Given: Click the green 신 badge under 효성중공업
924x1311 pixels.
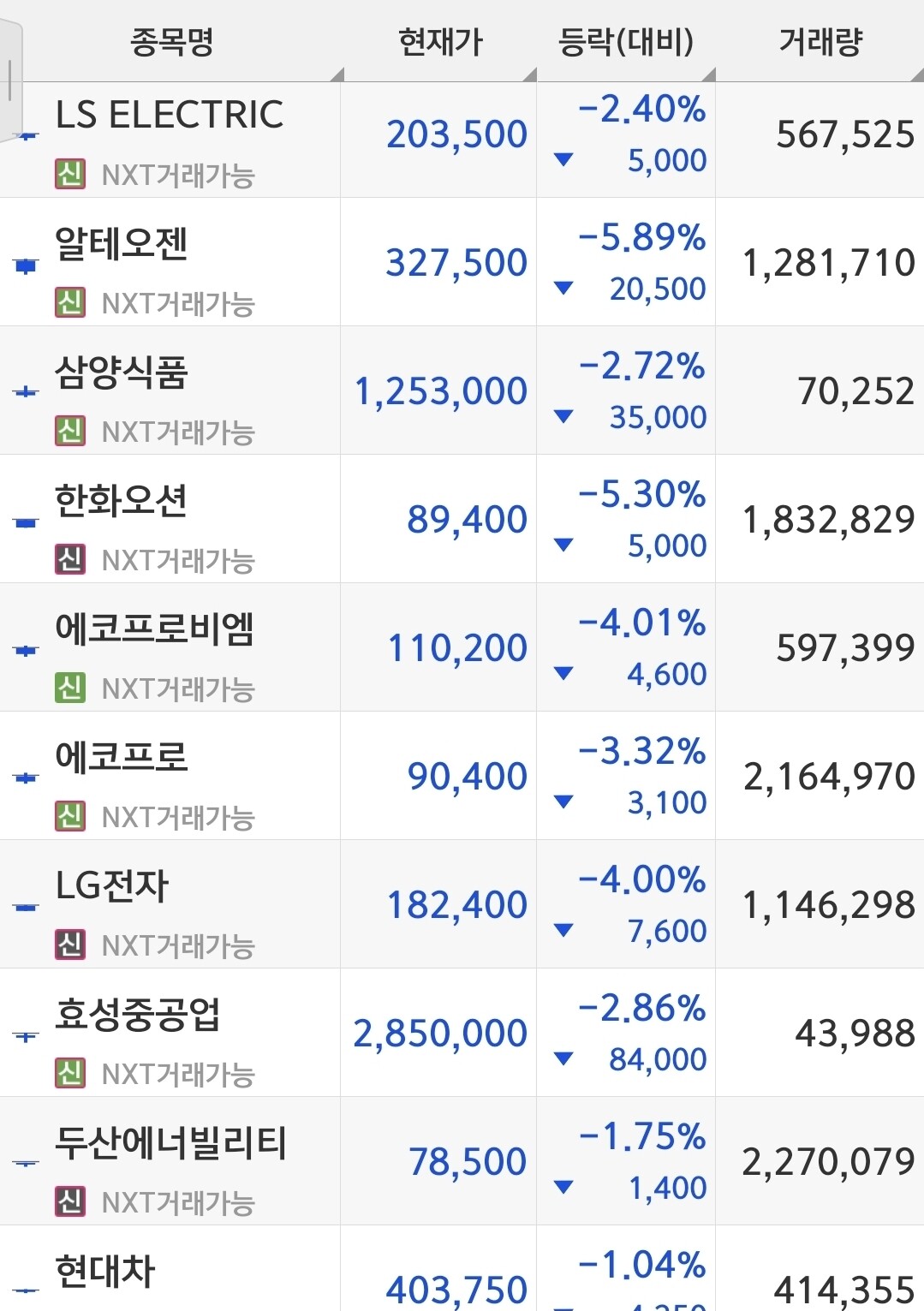Looking at the screenshot, I should coord(70,1073).
